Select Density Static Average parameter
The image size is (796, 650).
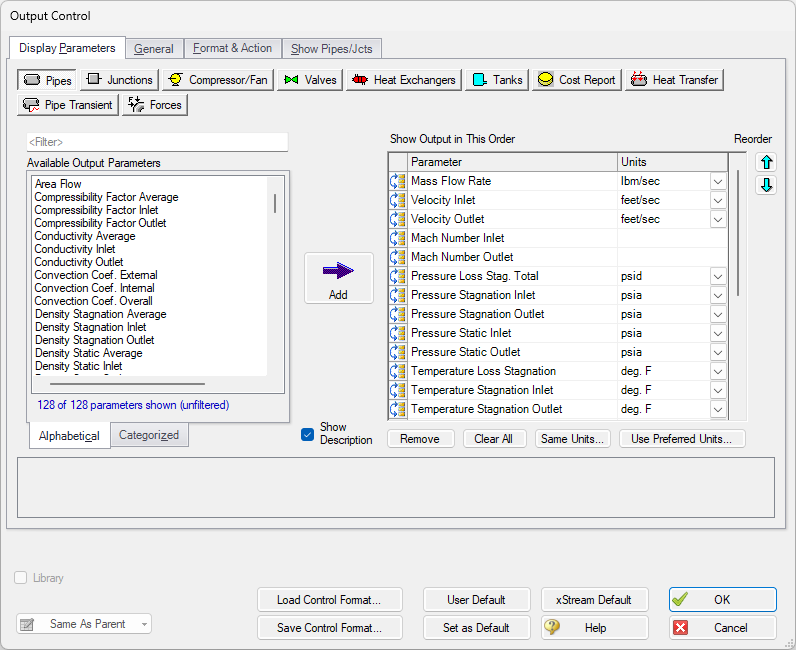pyautogui.click(x=88, y=353)
